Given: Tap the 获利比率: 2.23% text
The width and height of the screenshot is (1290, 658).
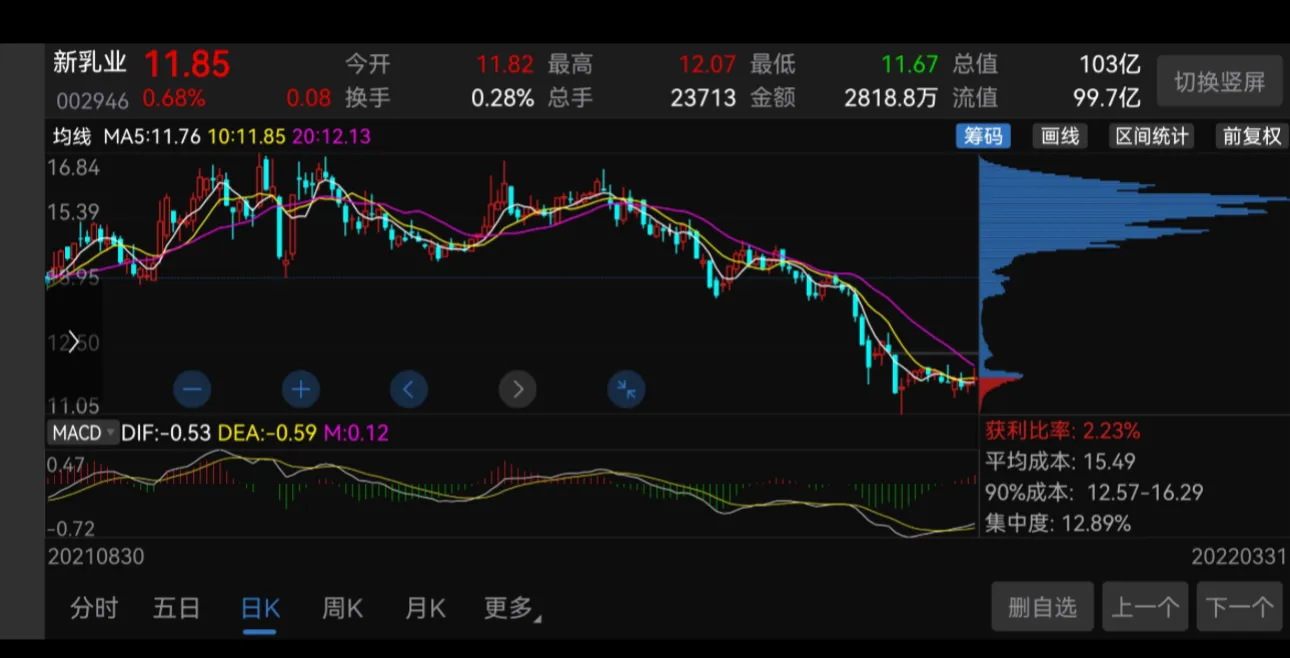Looking at the screenshot, I should 1063,431.
